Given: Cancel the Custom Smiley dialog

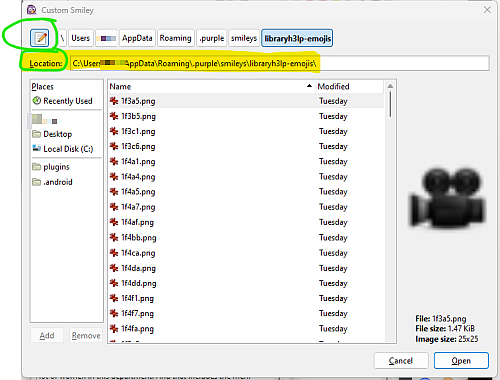Looking at the screenshot, I should point(401,361).
